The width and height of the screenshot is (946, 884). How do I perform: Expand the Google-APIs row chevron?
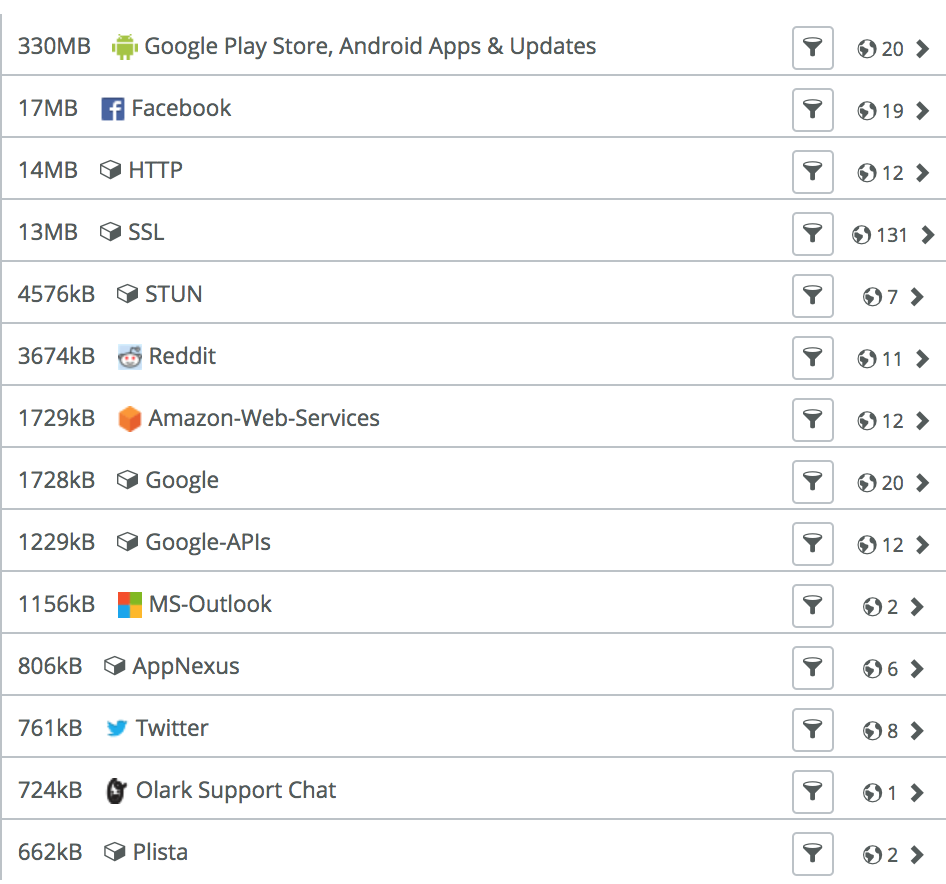click(922, 545)
